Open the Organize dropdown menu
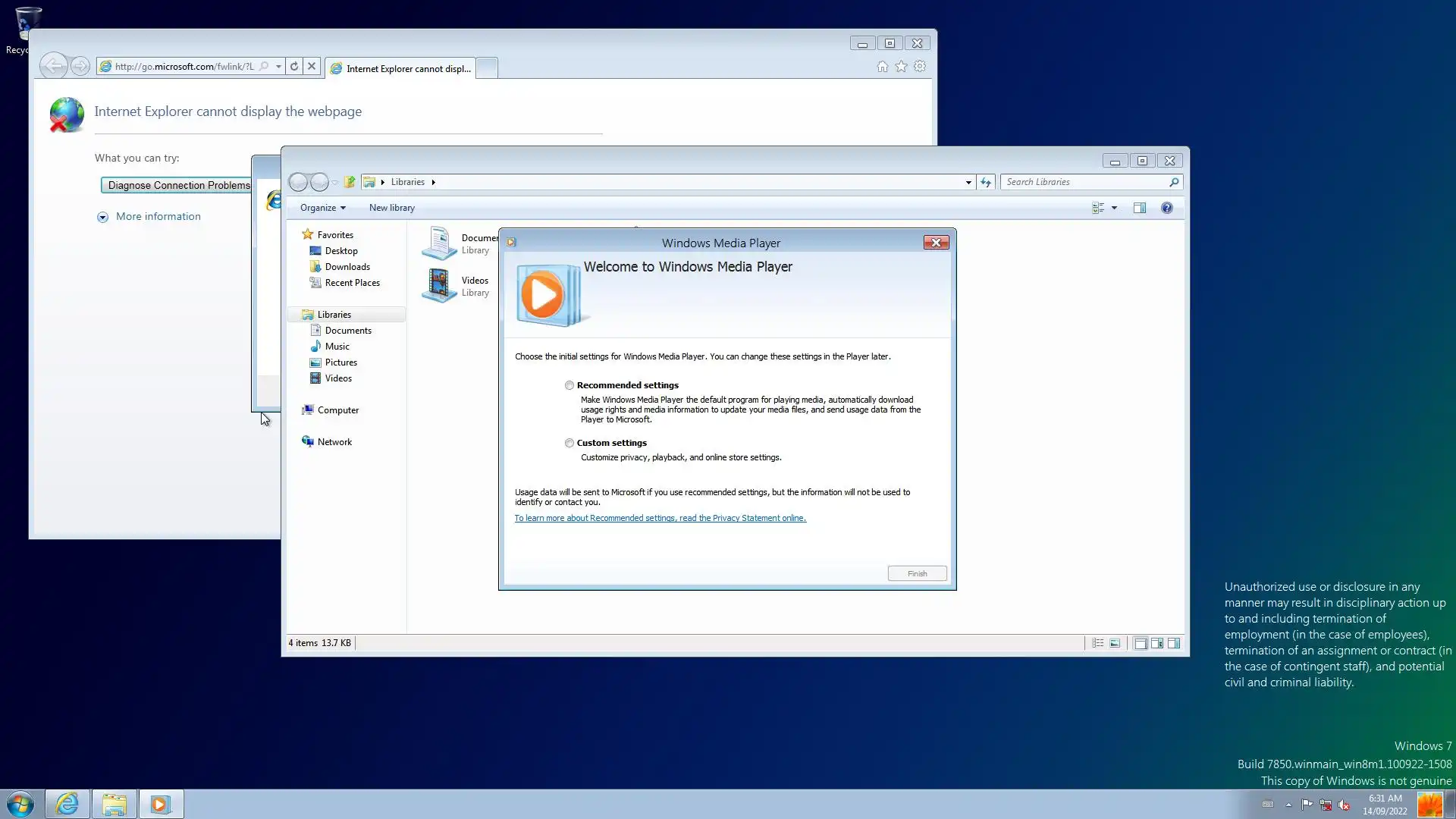1456x819 pixels. (x=322, y=208)
